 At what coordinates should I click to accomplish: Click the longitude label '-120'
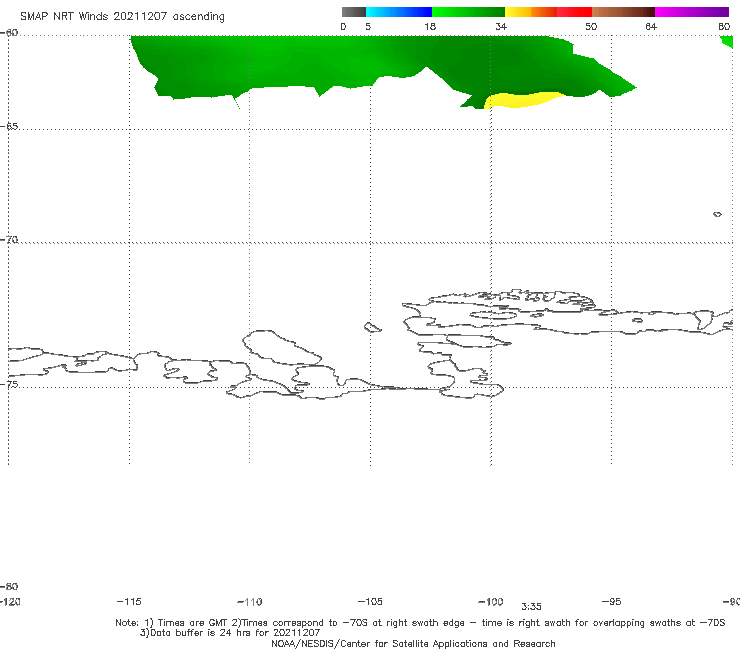pyautogui.click(x=10, y=601)
